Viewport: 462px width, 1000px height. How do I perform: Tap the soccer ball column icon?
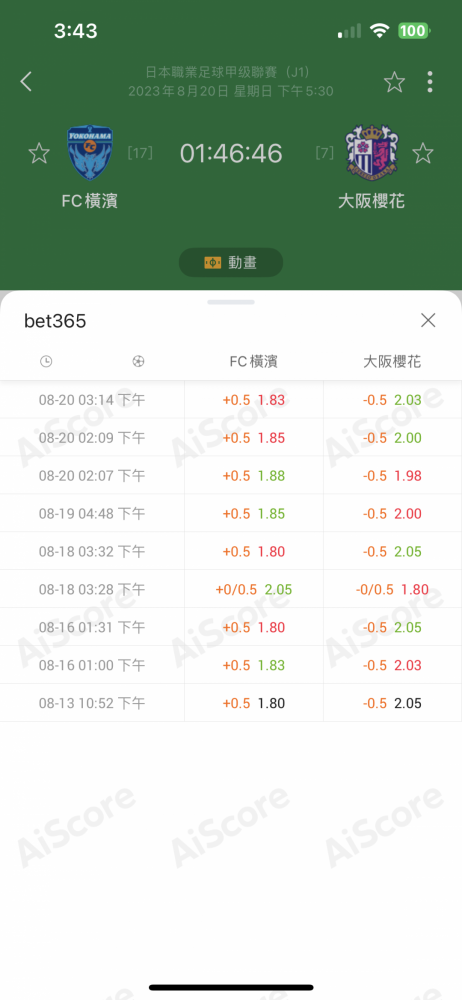pos(138,362)
